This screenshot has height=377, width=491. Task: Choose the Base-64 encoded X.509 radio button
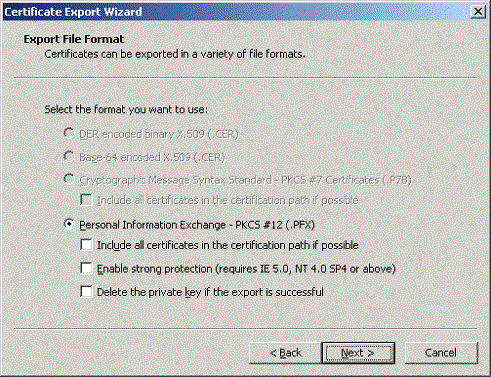[69, 156]
